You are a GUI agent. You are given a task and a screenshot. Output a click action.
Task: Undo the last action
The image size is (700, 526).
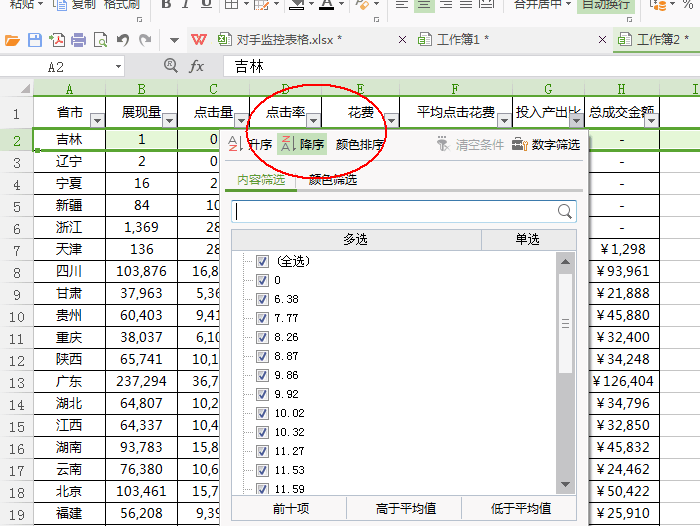pos(123,40)
